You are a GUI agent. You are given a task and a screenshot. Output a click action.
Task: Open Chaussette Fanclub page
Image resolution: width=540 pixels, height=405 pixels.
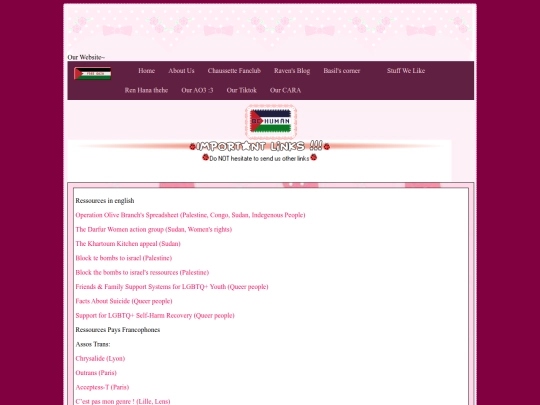(x=234, y=71)
